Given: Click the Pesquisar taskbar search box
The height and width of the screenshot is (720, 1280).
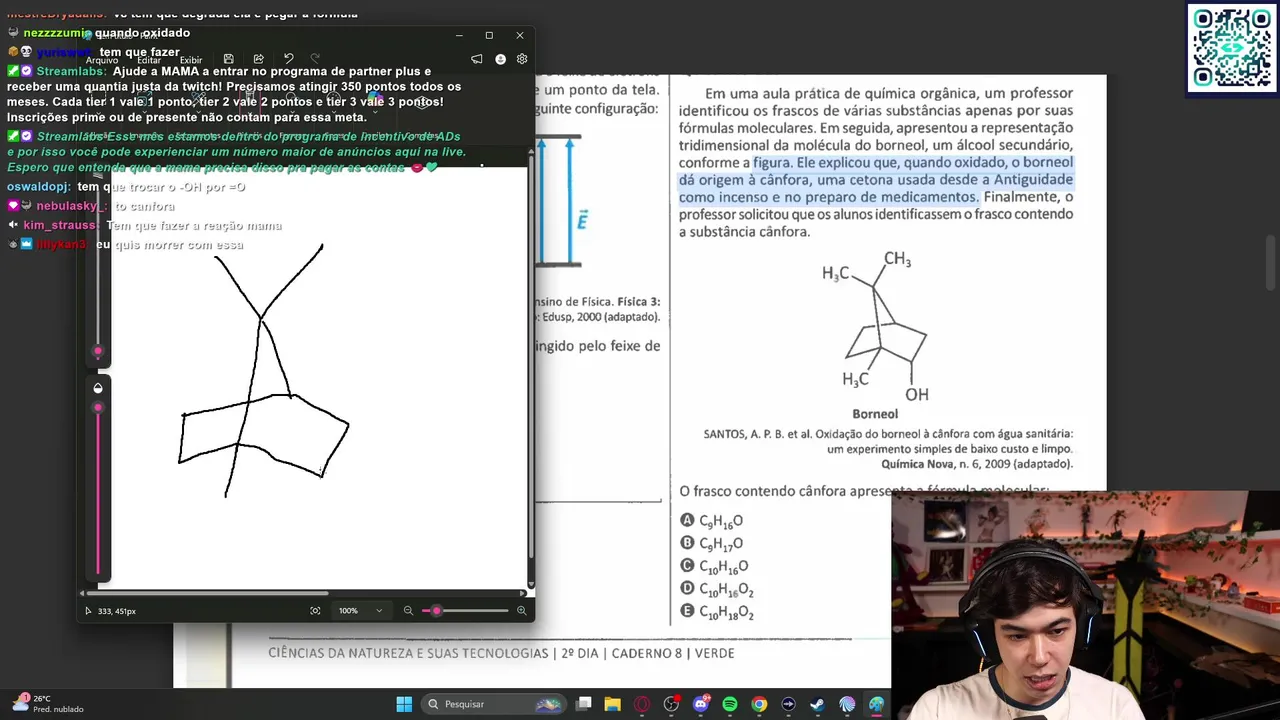Looking at the screenshot, I should click(492, 704).
